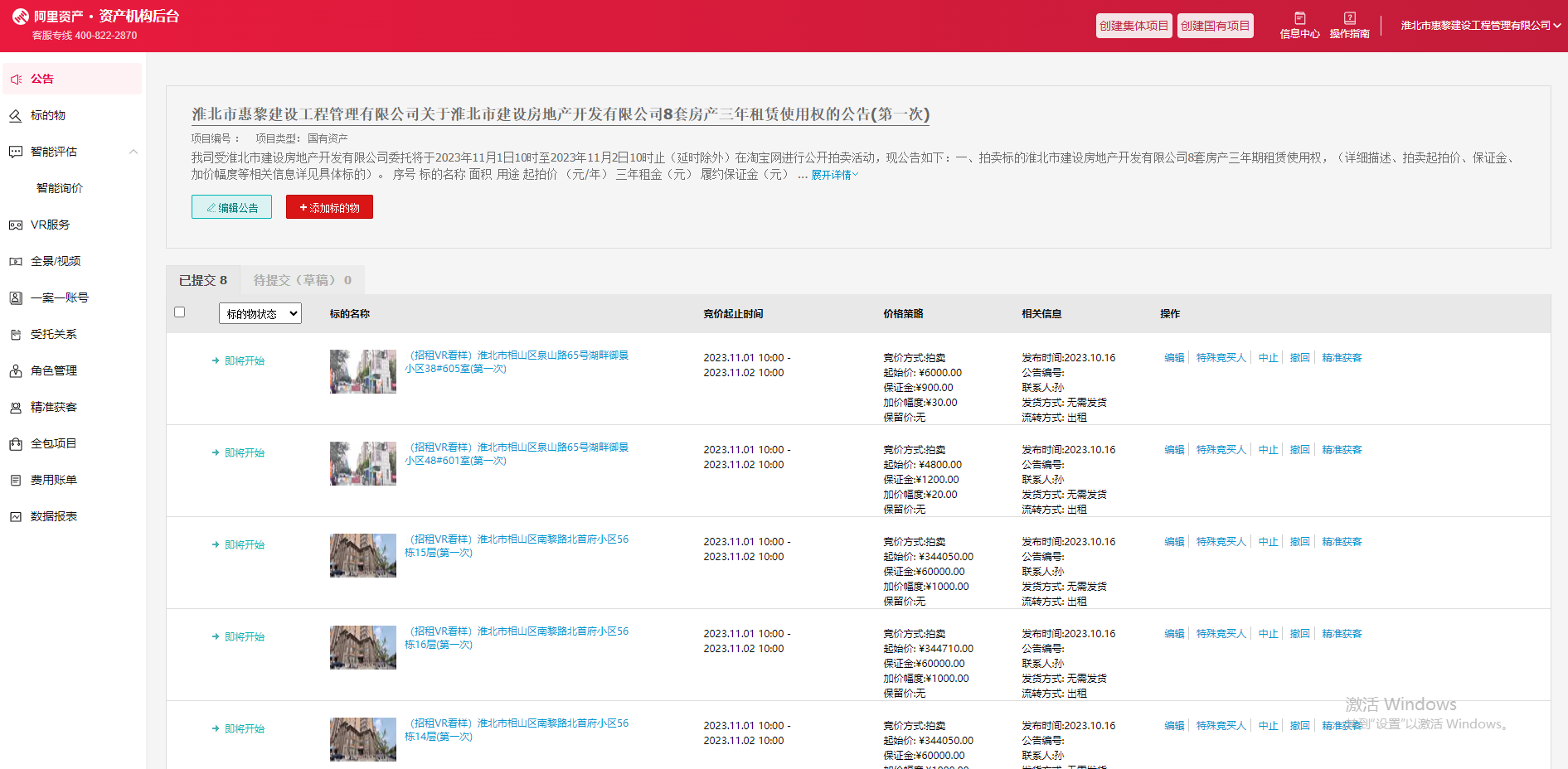Open the 信息中心 message center icon
Viewport: 1568px width, 769px height.
(1299, 19)
